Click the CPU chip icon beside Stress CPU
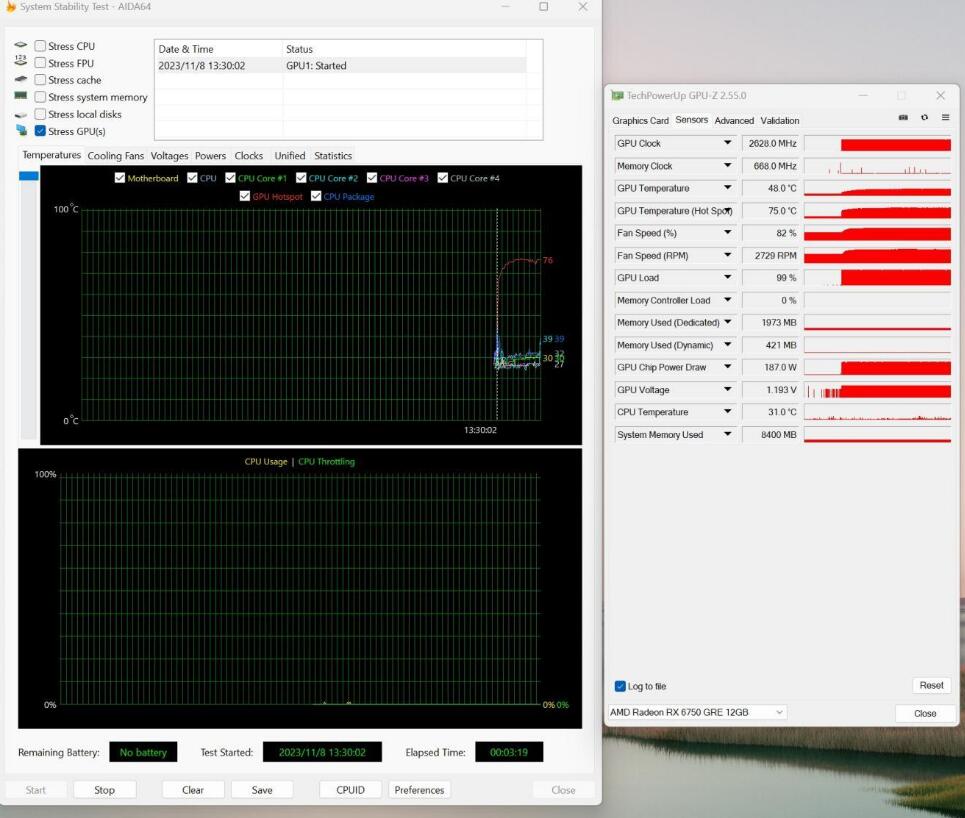Image resolution: width=965 pixels, height=818 pixels. point(21,46)
